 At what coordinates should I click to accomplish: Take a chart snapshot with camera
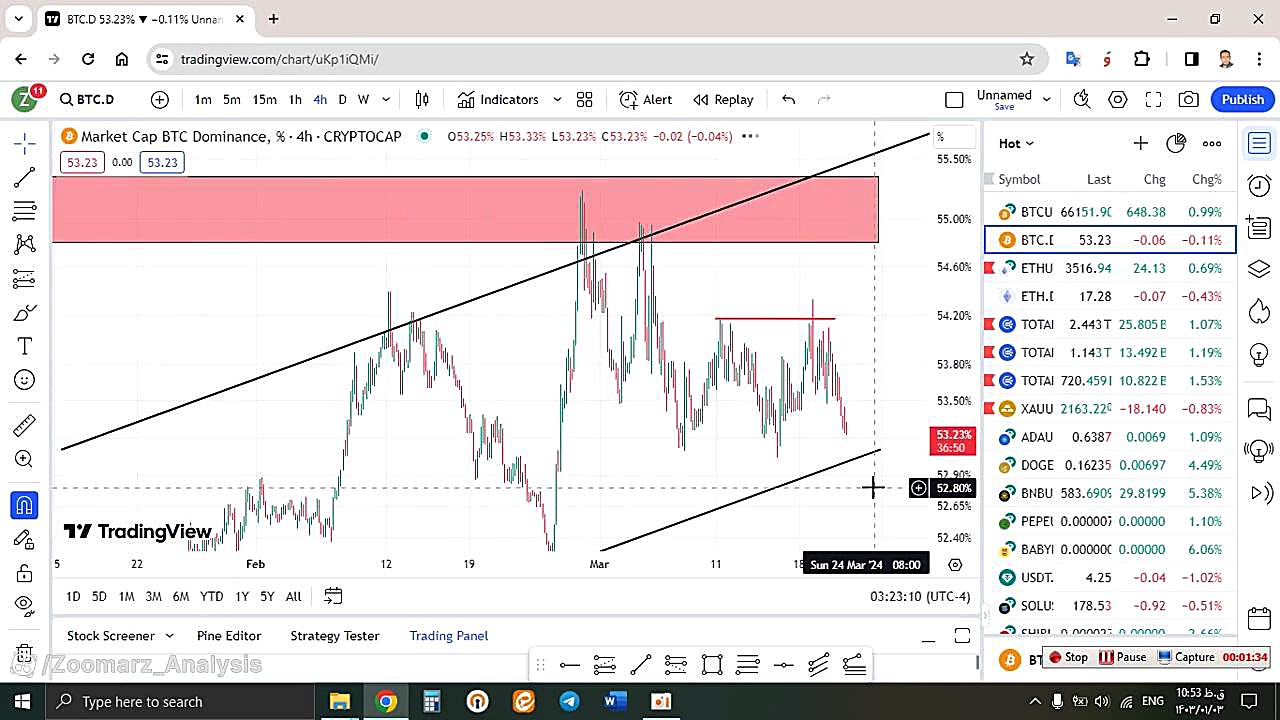click(x=1189, y=99)
